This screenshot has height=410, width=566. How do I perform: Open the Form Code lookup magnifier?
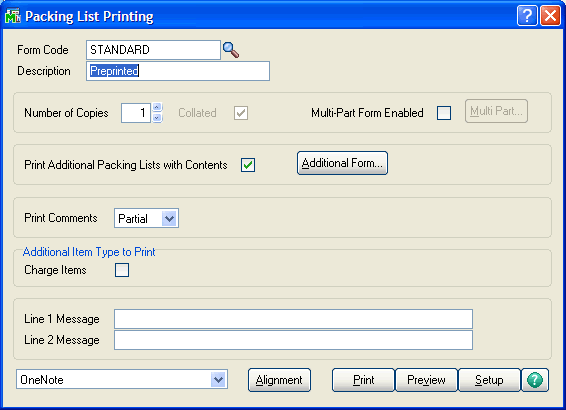click(231, 50)
